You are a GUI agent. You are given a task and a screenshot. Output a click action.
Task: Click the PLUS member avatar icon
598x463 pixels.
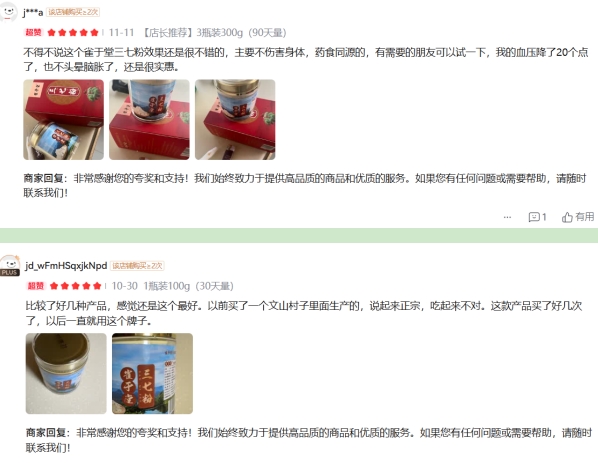coord(10,265)
